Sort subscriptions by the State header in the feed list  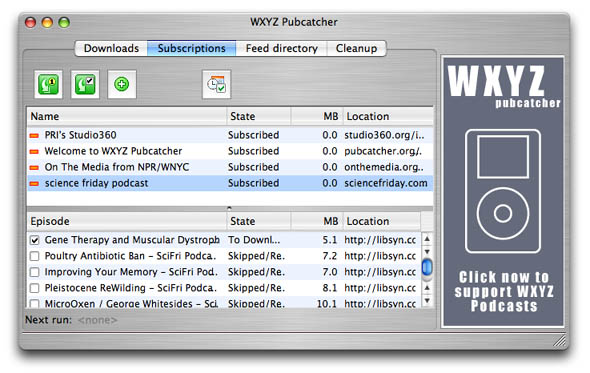point(259,116)
